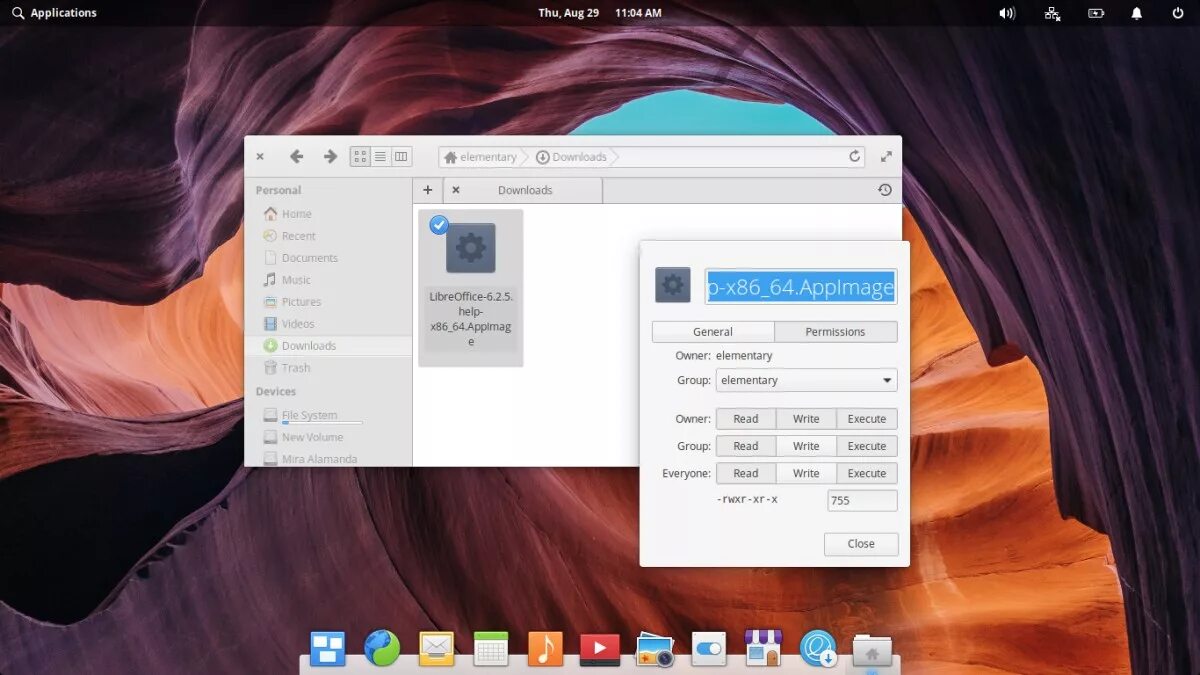Open the battery indicator
The width and height of the screenshot is (1200, 675).
pos(1096,13)
